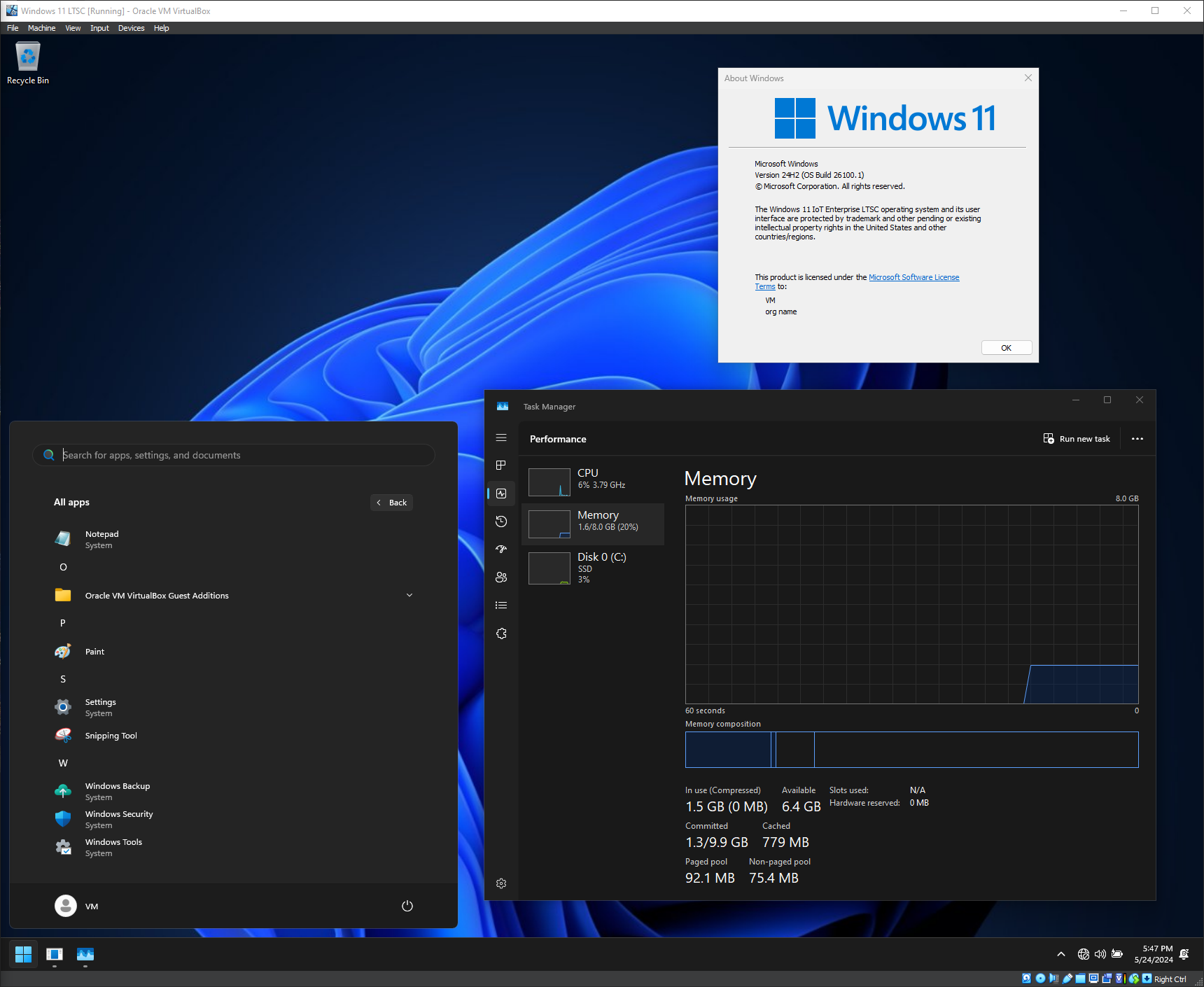Click VirtualBox display status icon
Image resolution: width=1204 pixels, height=987 pixels.
[x=1093, y=979]
